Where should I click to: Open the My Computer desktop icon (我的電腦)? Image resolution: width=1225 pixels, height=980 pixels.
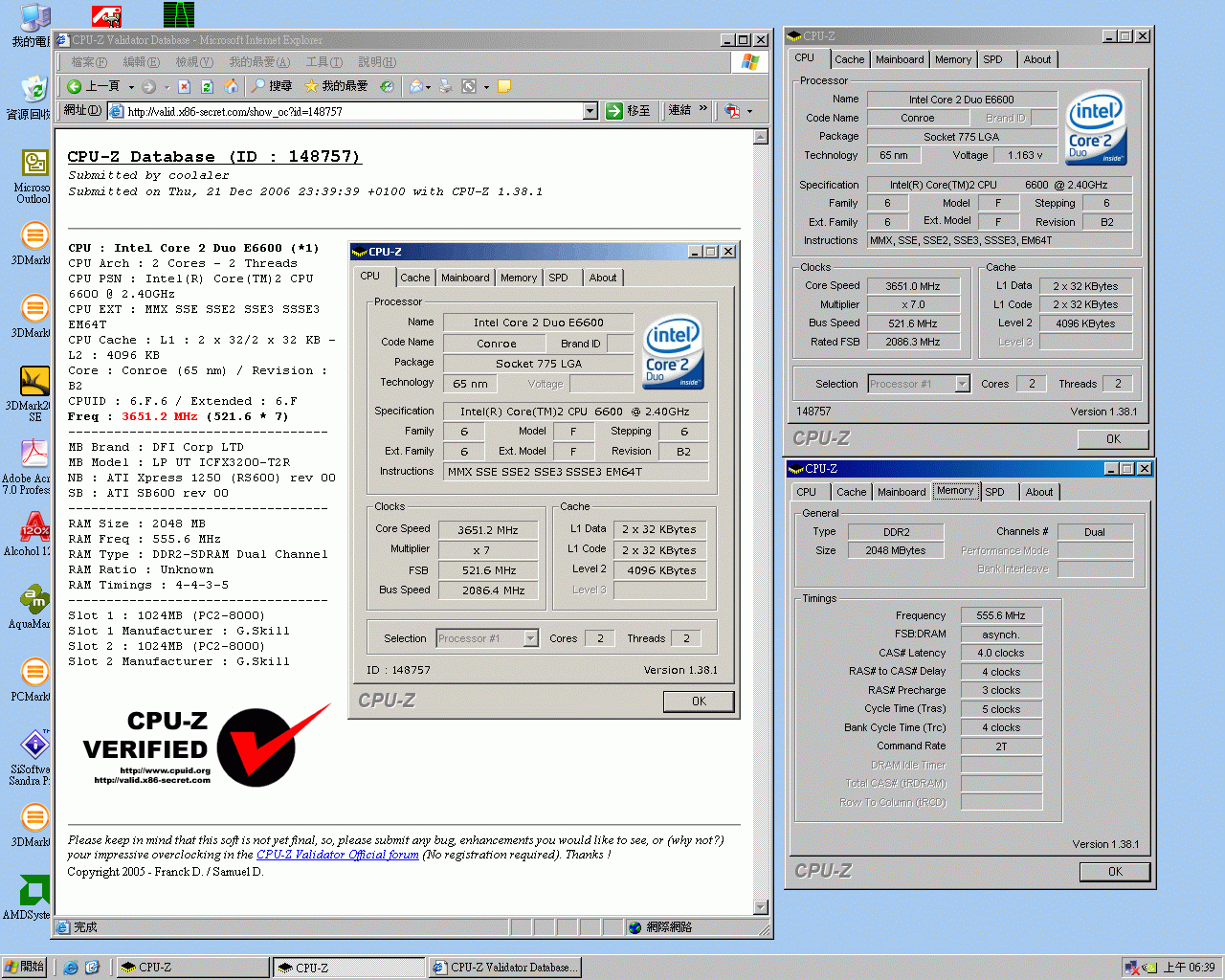33,26
